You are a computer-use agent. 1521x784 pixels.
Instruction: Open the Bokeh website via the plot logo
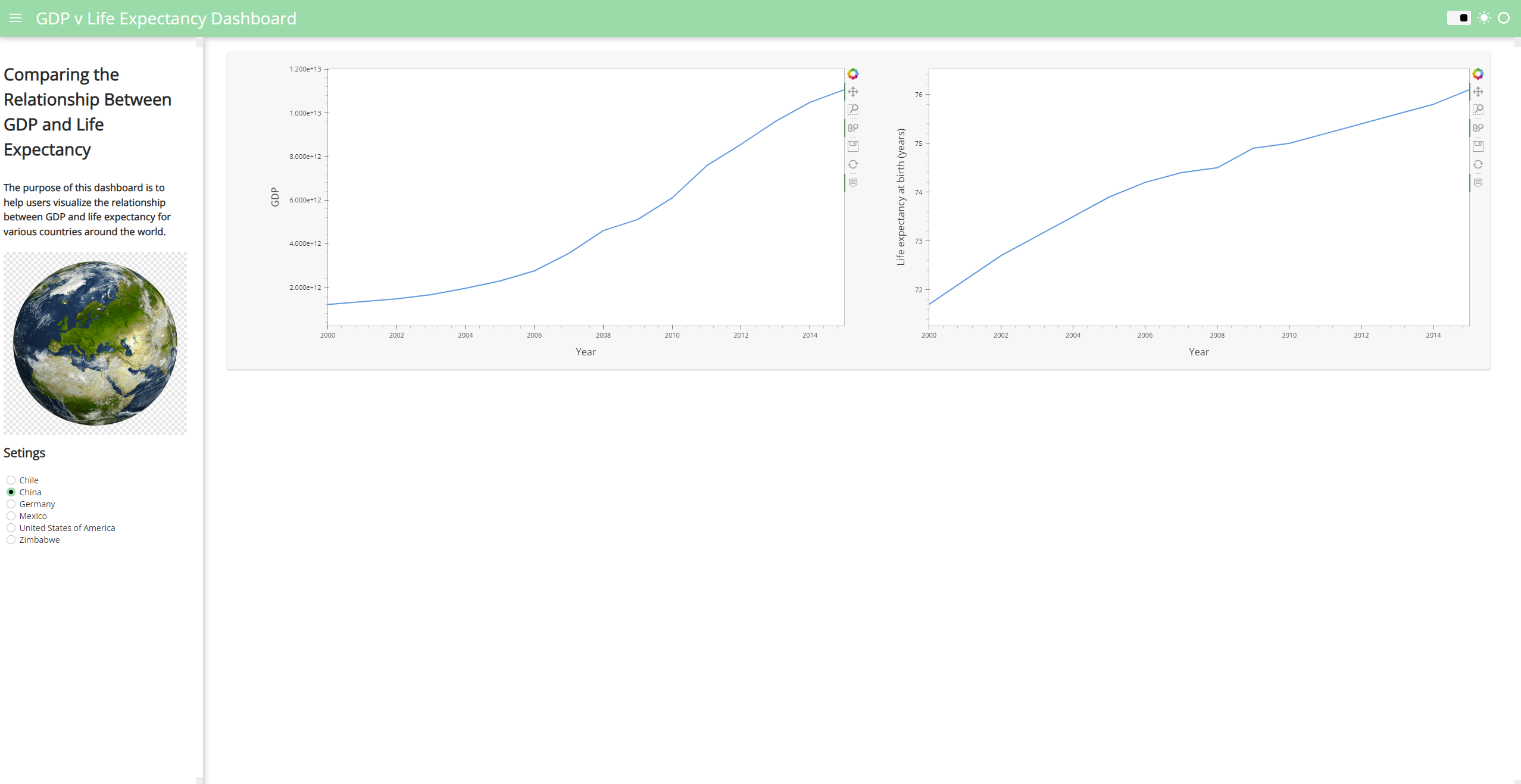coord(853,73)
